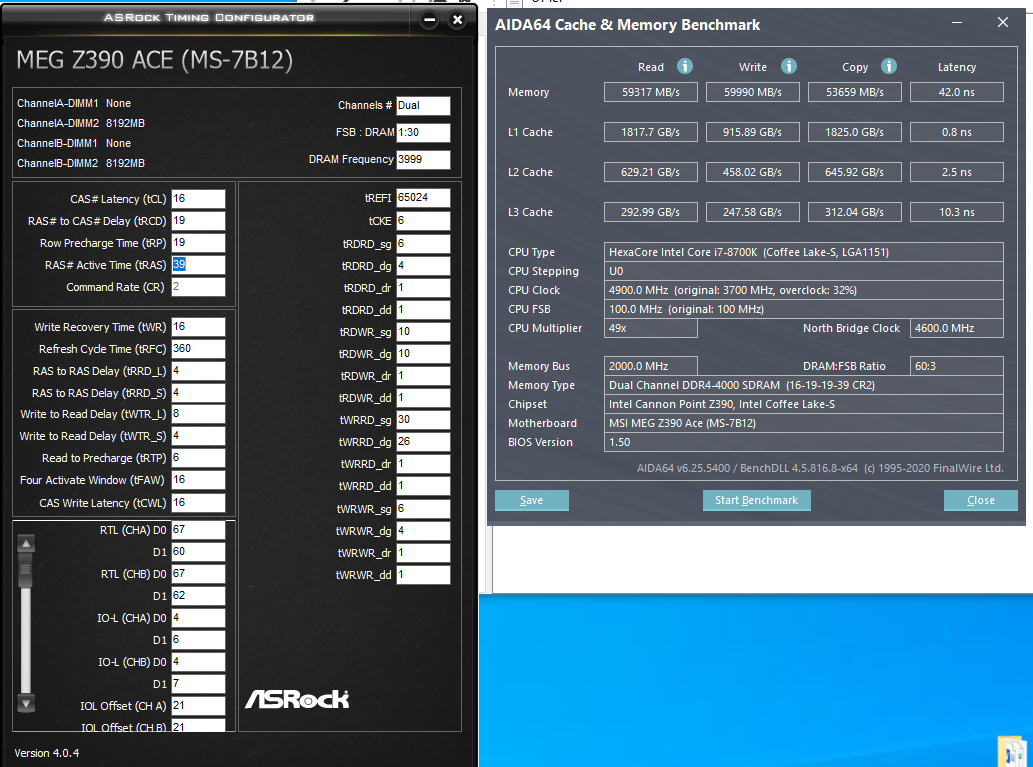The height and width of the screenshot is (767, 1033).
Task: Click the Close button in AIDA64
Action: coord(980,500)
